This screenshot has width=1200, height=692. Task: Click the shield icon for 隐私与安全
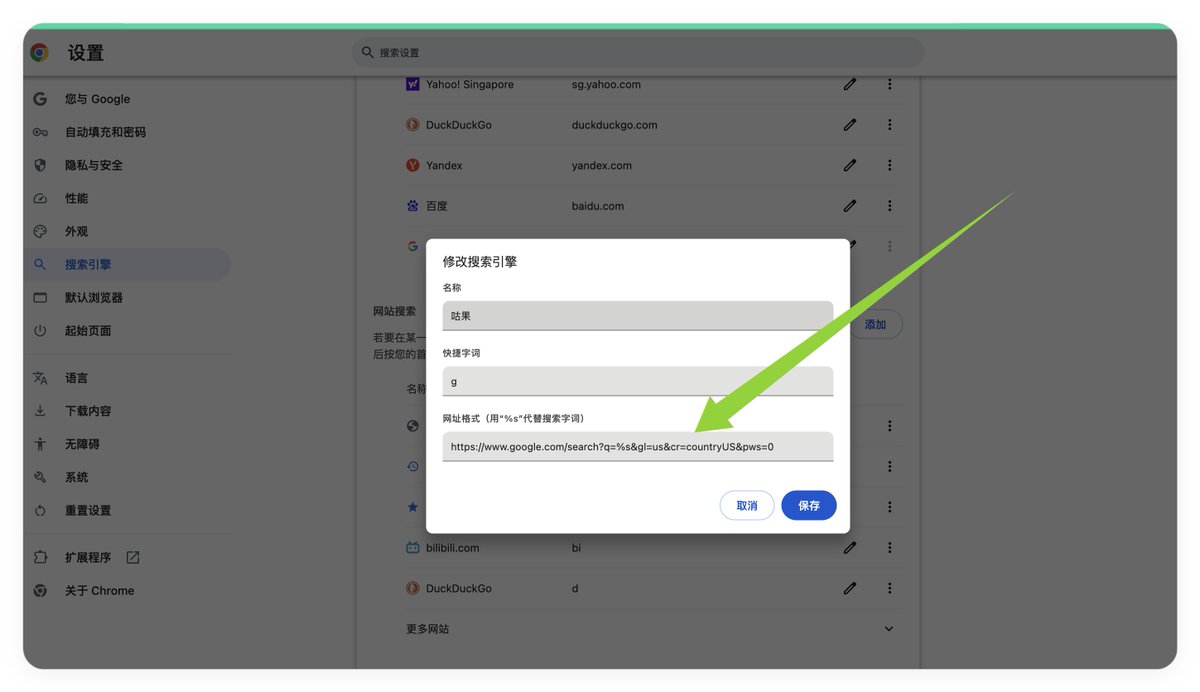pos(40,165)
